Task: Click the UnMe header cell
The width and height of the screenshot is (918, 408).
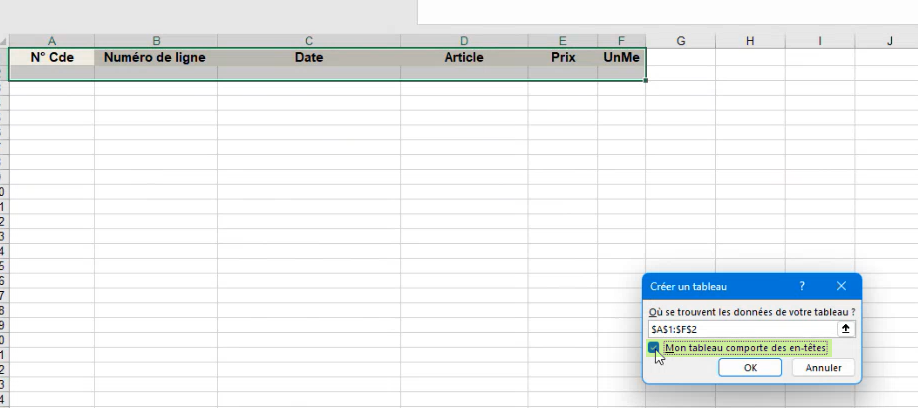Action: (x=622, y=58)
